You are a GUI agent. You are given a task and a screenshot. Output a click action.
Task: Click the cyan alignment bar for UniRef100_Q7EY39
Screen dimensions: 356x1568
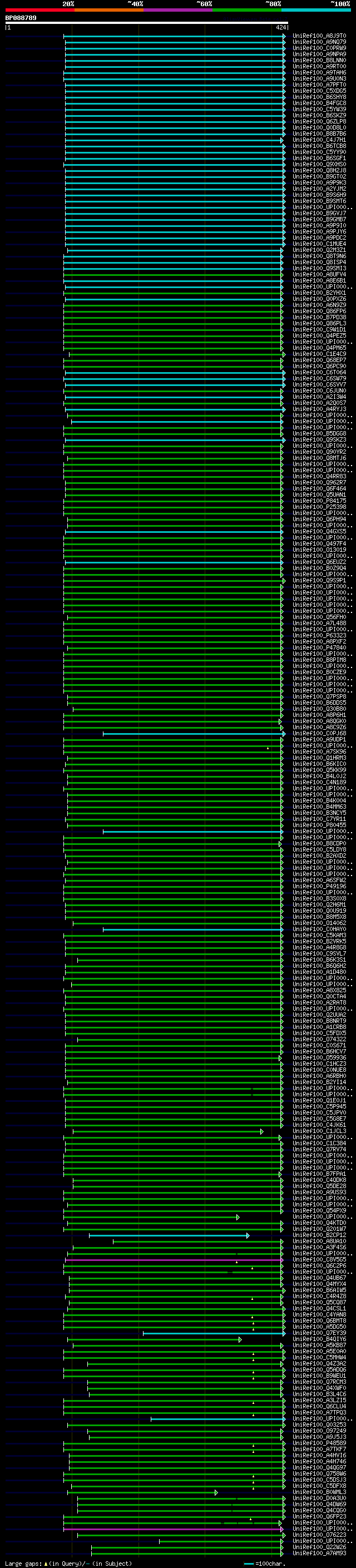pos(214,1333)
